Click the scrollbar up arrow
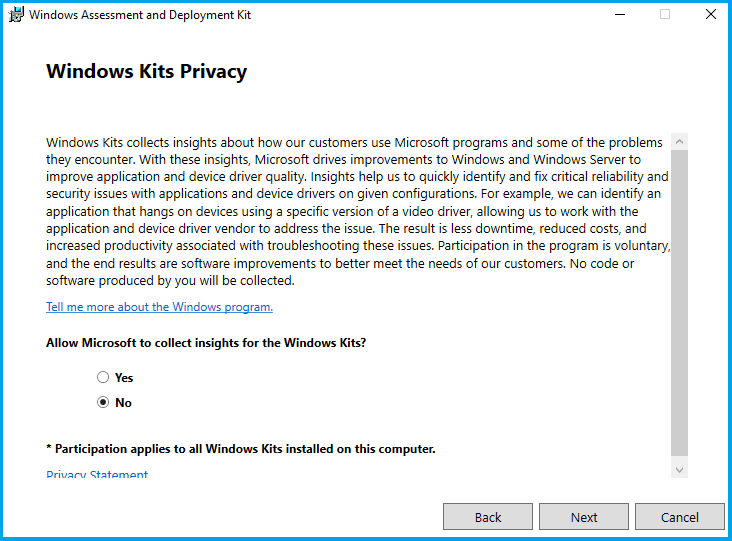 point(679,141)
